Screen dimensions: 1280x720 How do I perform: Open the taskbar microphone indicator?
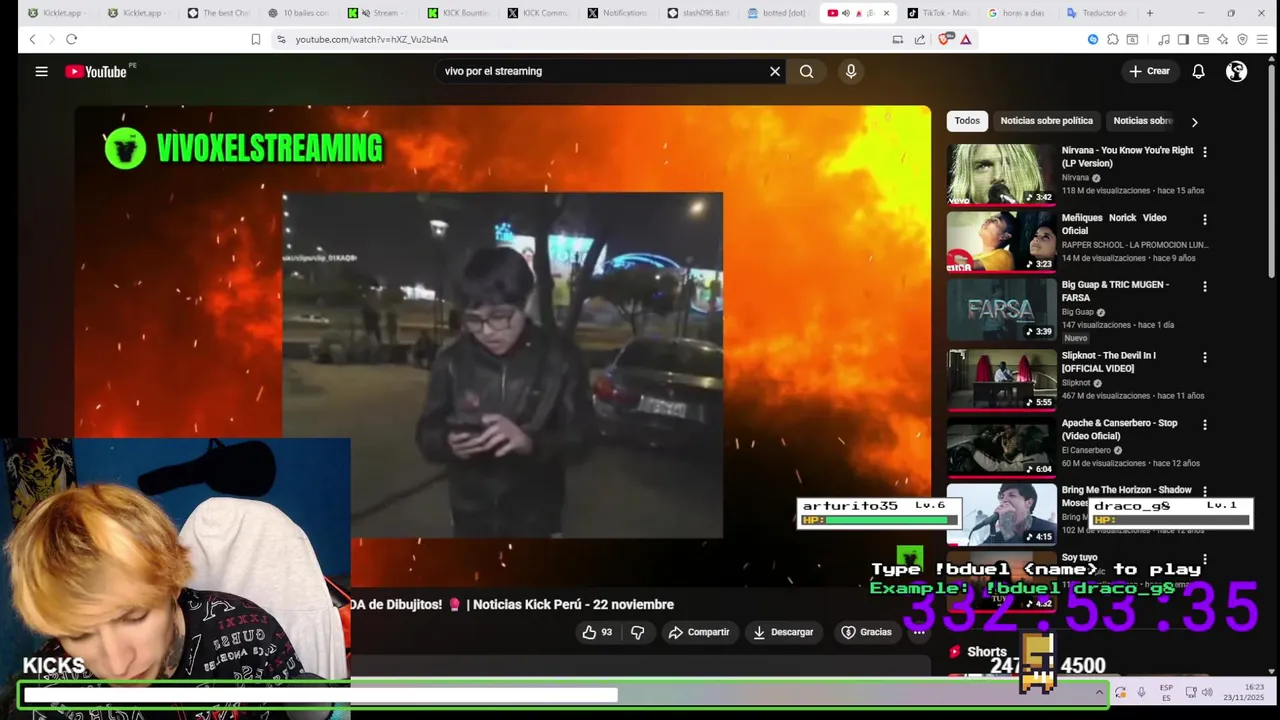pyautogui.click(x=1141, y=692)
